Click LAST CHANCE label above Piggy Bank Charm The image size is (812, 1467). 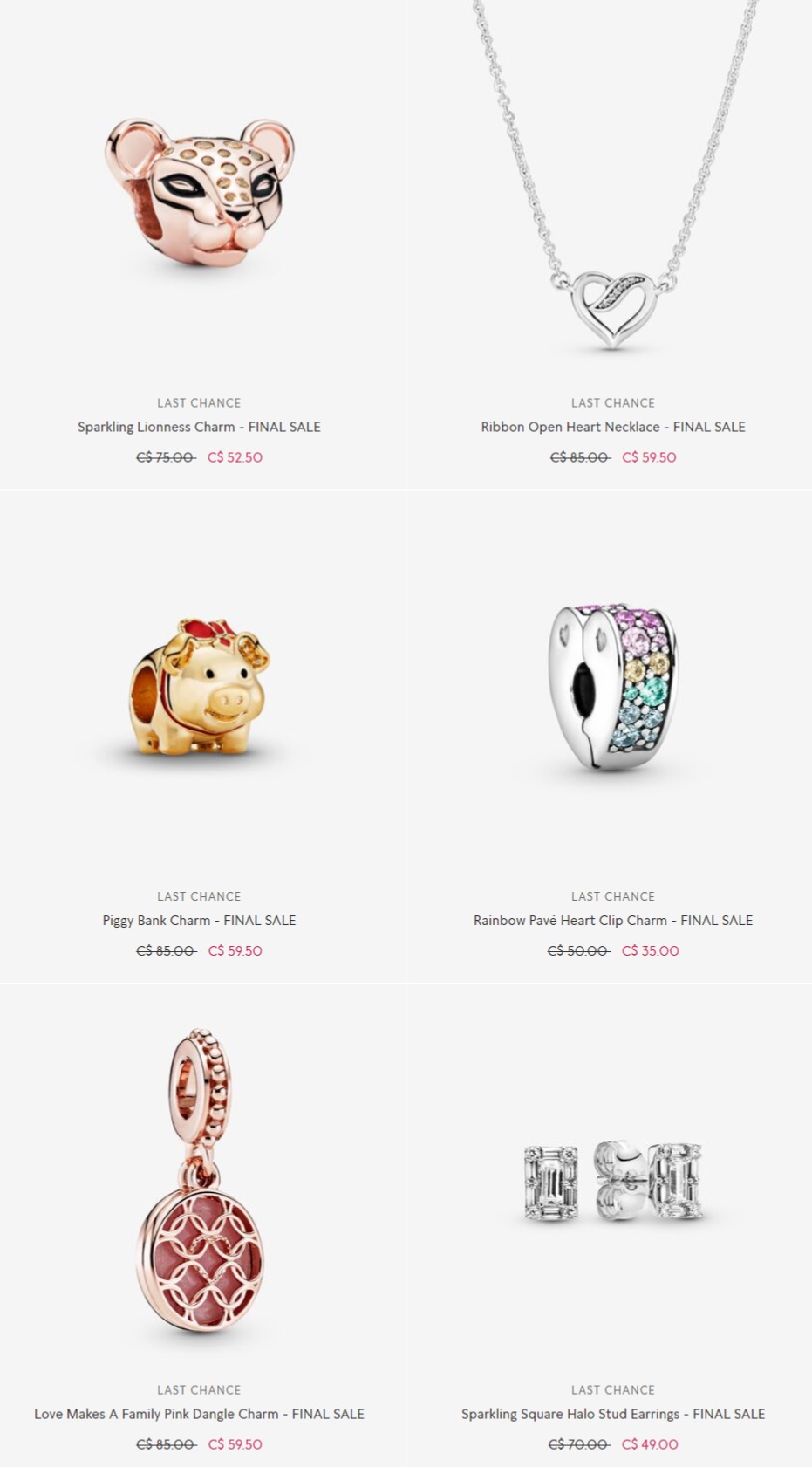point(199,896)
